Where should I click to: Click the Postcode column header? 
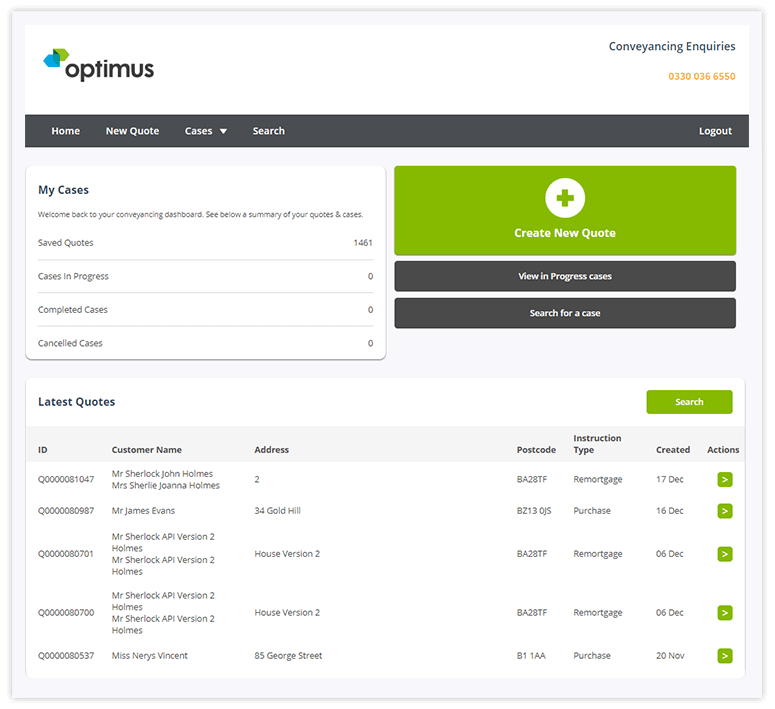point(536,450)
